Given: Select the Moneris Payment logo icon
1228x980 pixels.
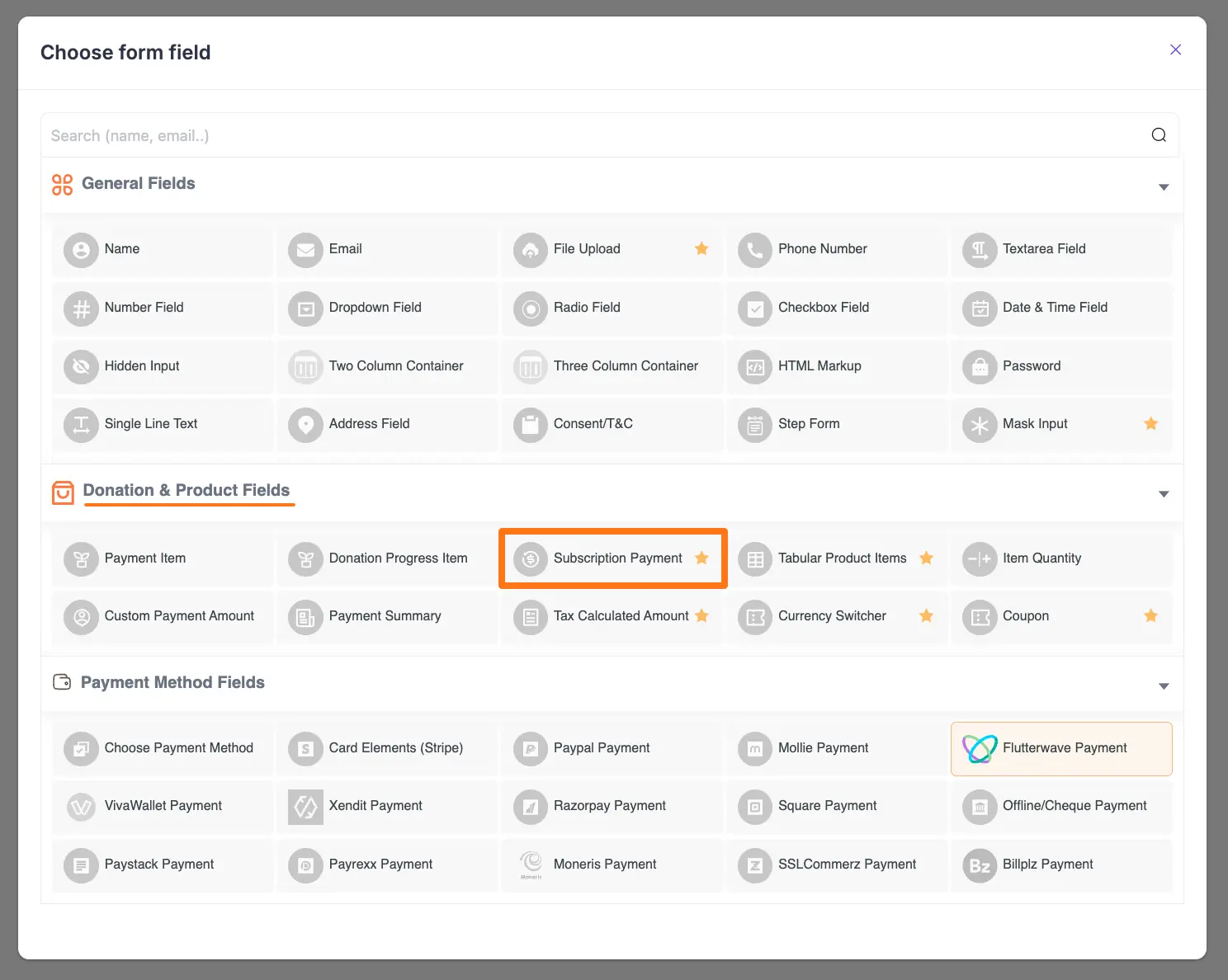Looking at the screenshot, I should (530, 865).
